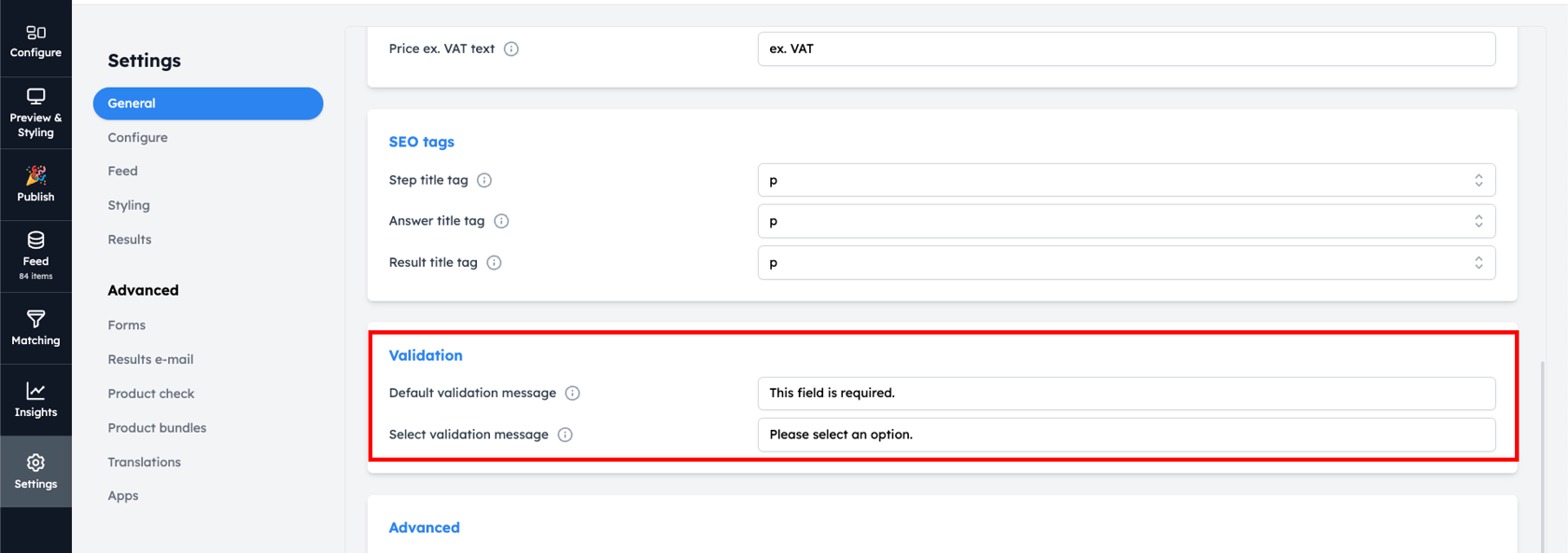This screenshot has height=553, width=1568.
Task: Open the Configure section in left sidebar
Action: (35, 41)
